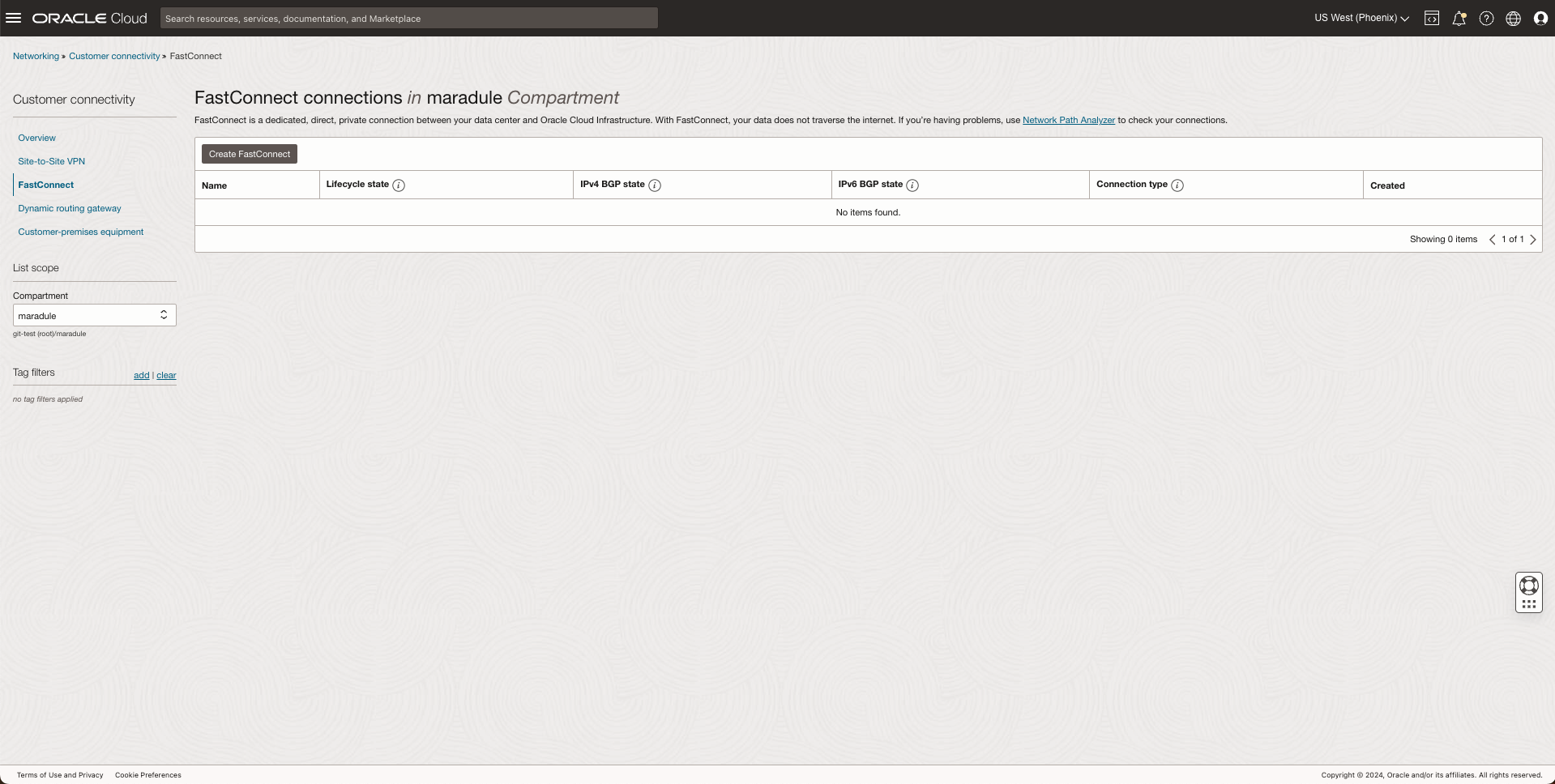Open the hamburger navigation menu
This screenshot has height=784, width=1555.
click(x=14, y=18)
